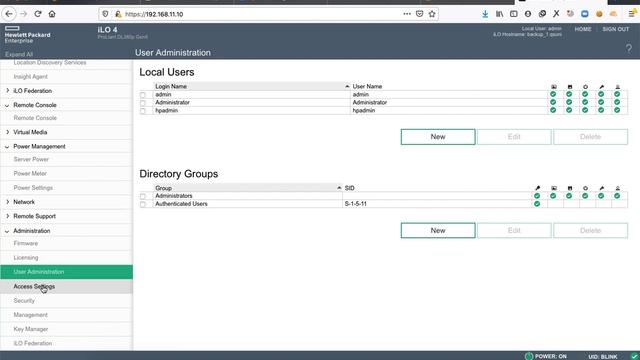Click the blue Zoom extension icon
Screen dimensions: 640x360
click(x=584, y=14)
